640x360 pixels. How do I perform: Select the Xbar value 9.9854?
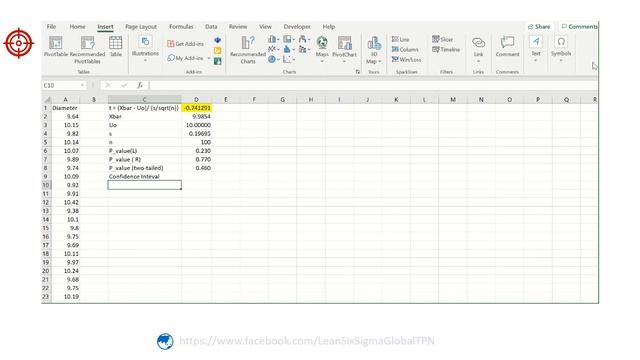tap(196, 117)
